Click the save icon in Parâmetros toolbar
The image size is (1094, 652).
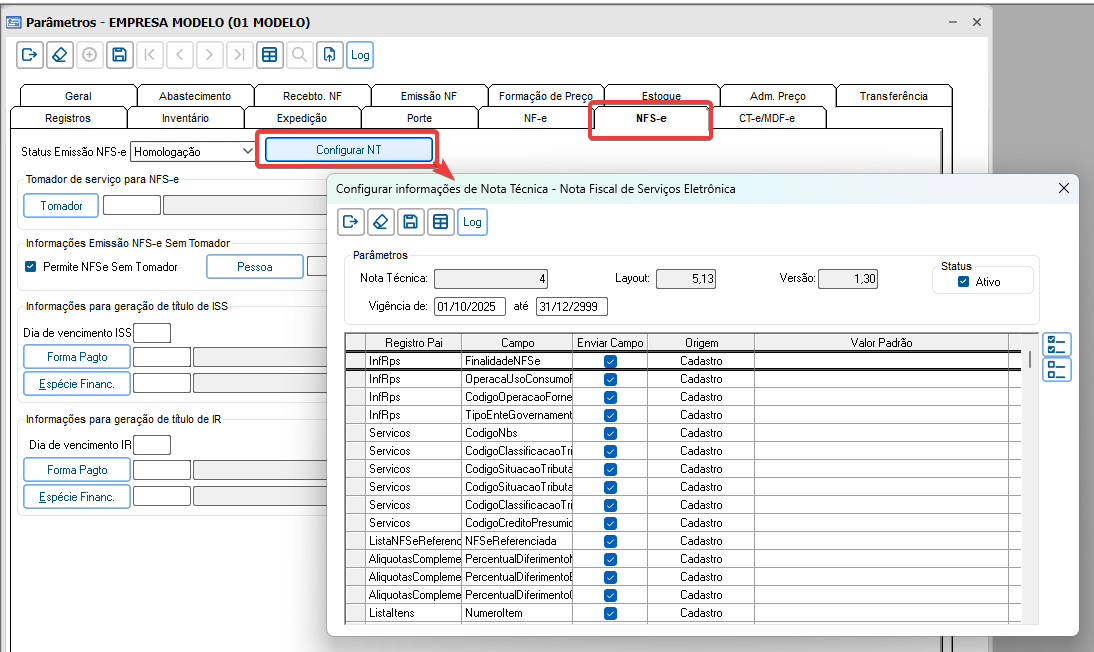pos(119,55)
